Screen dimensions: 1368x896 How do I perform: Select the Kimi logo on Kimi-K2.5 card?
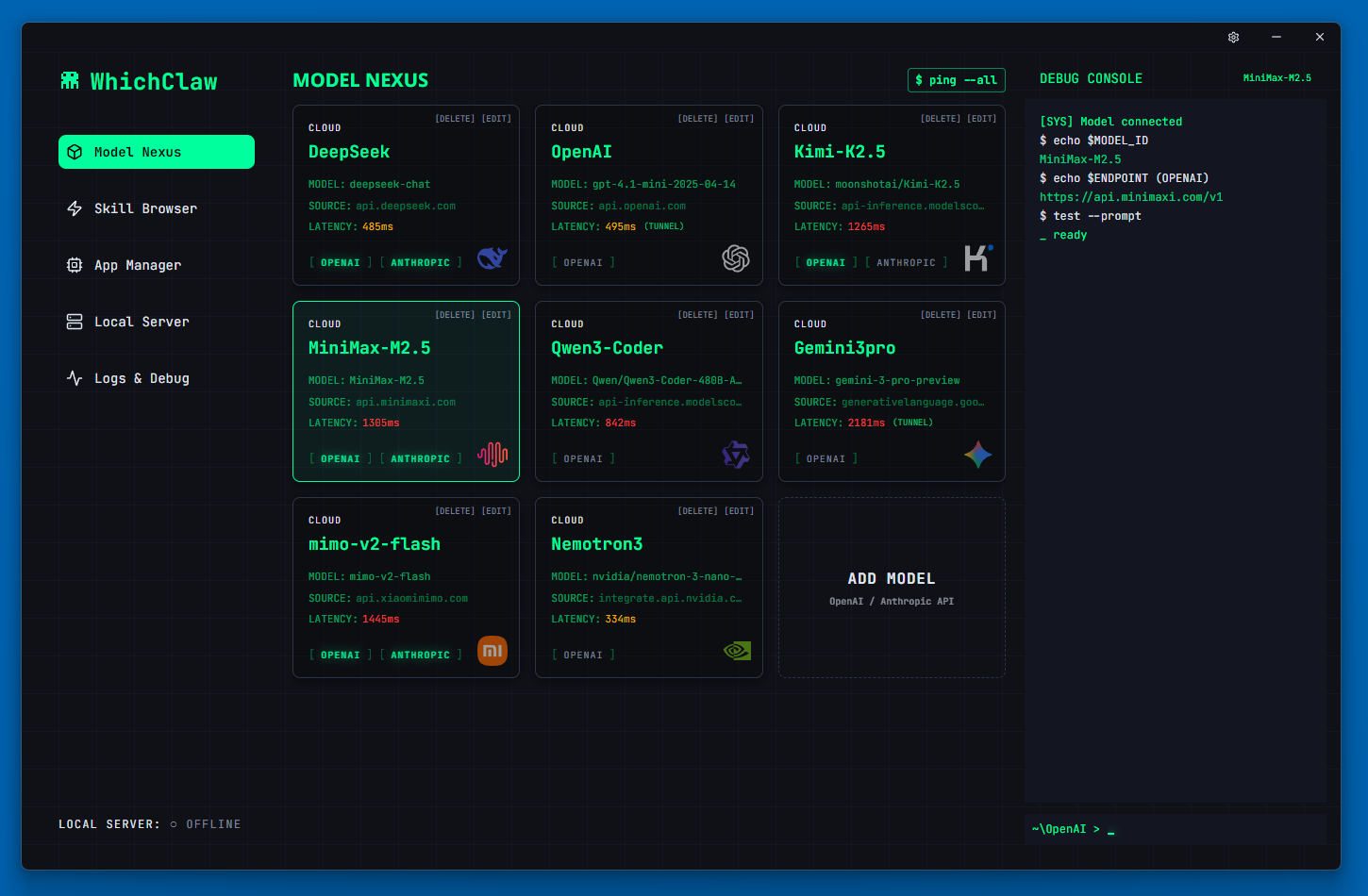tap(977, 257)
